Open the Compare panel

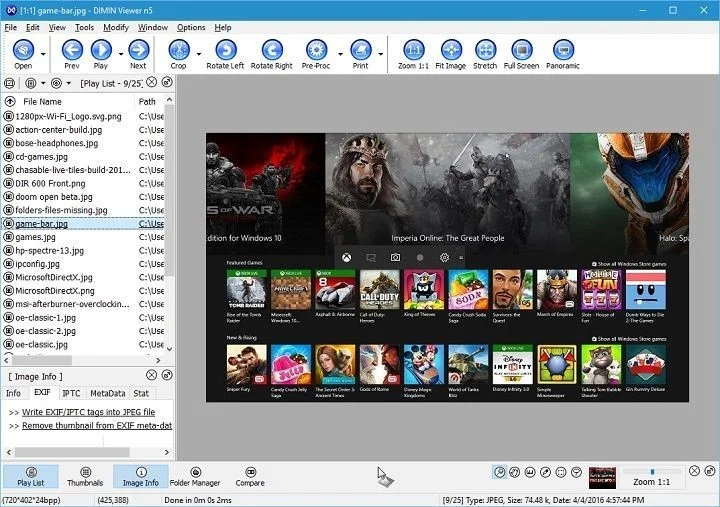pyautogui.click(x=250, y=476)
